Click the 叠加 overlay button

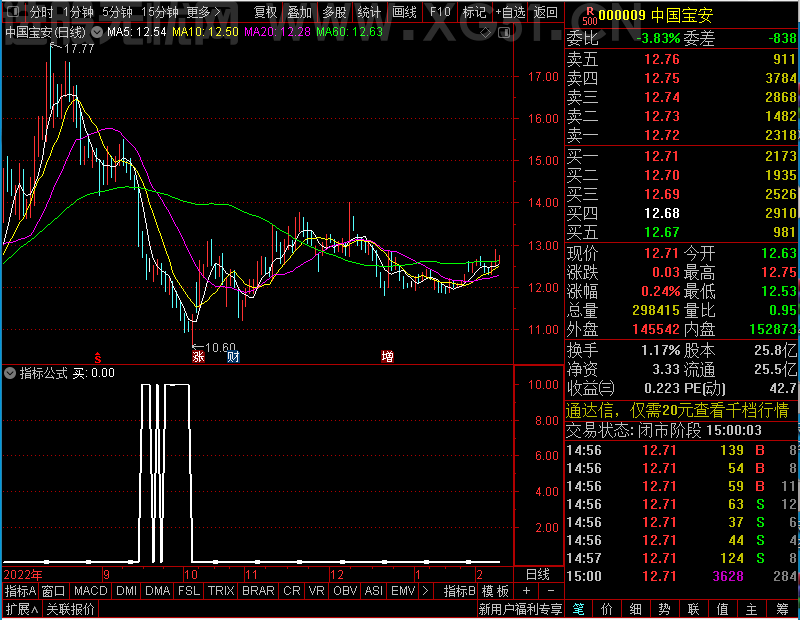[299, 12]
